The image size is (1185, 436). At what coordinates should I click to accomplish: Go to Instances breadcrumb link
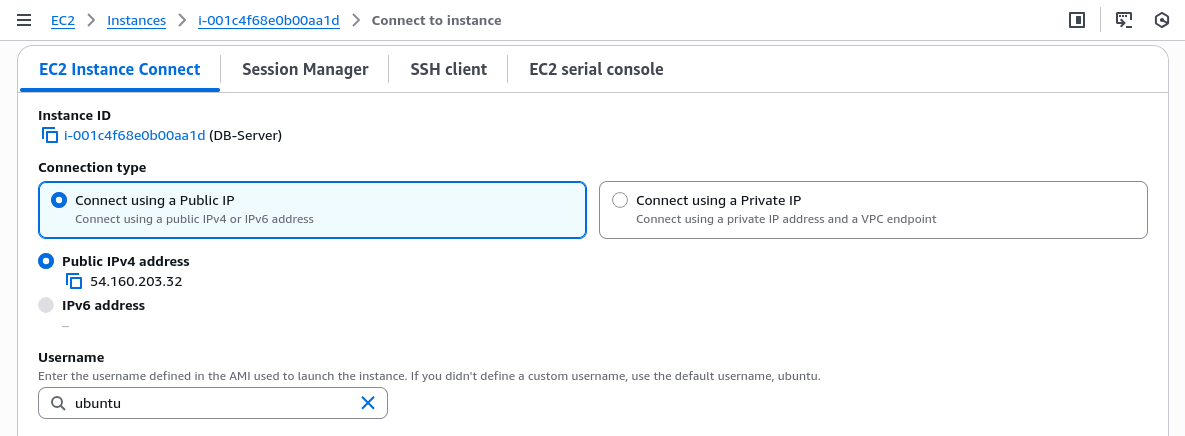point(136,20)
